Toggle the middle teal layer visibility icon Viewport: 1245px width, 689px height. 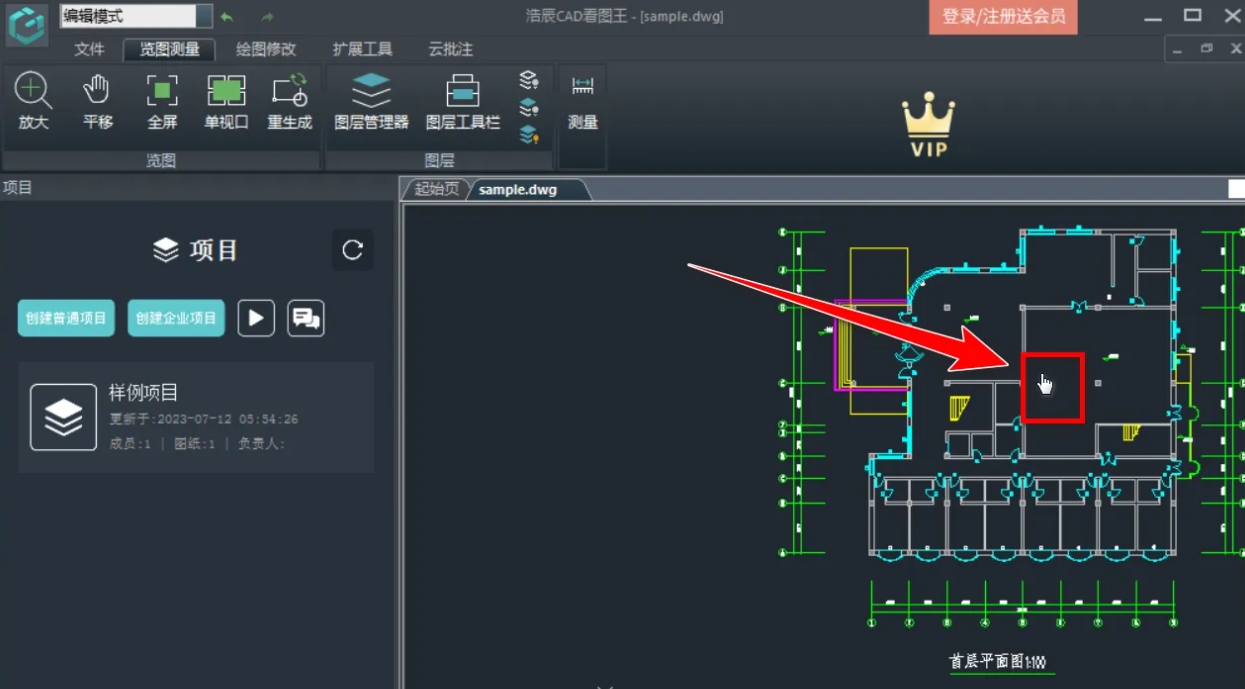(529, 106)
